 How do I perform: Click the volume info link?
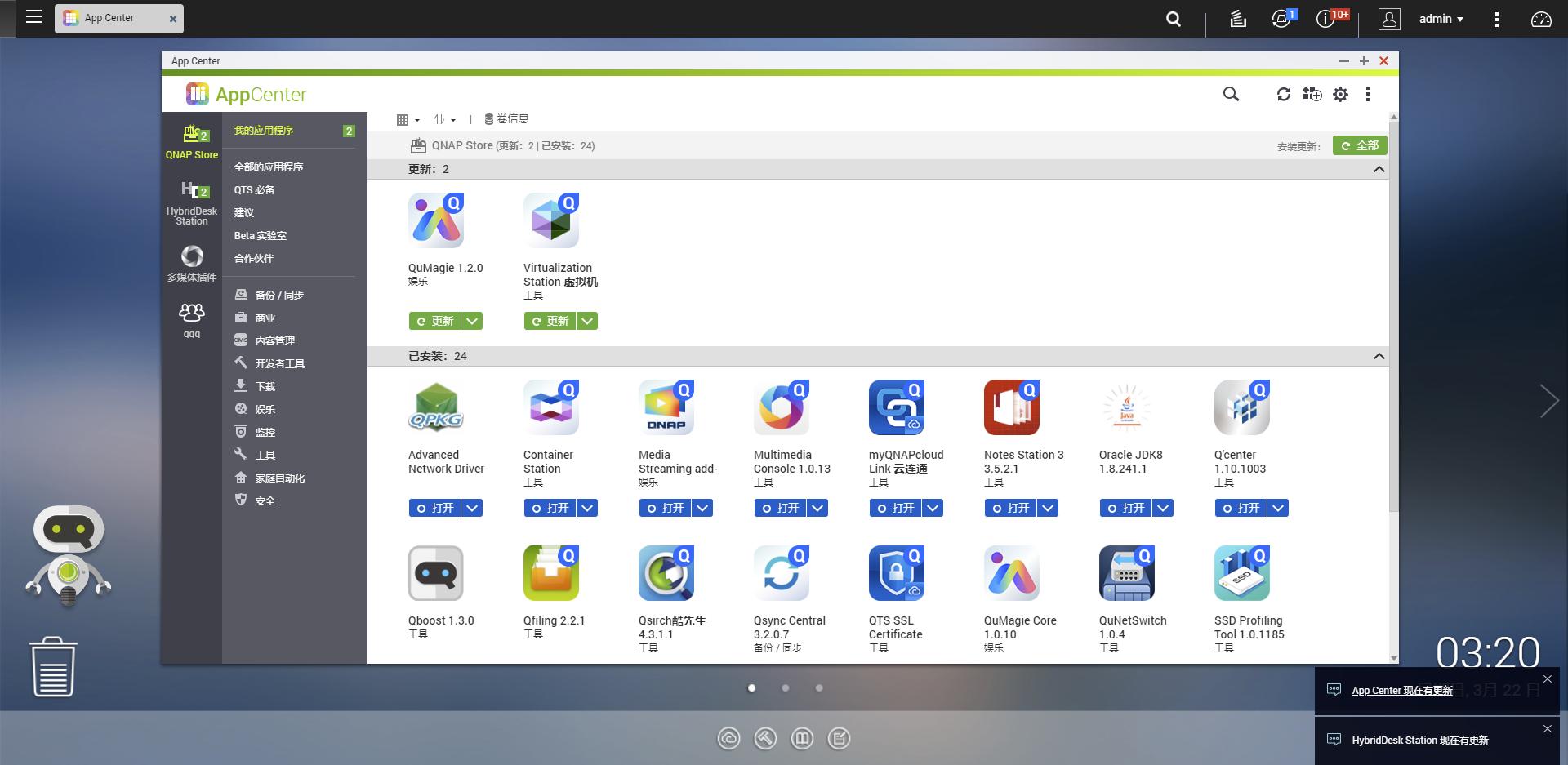tap(506, 119)
